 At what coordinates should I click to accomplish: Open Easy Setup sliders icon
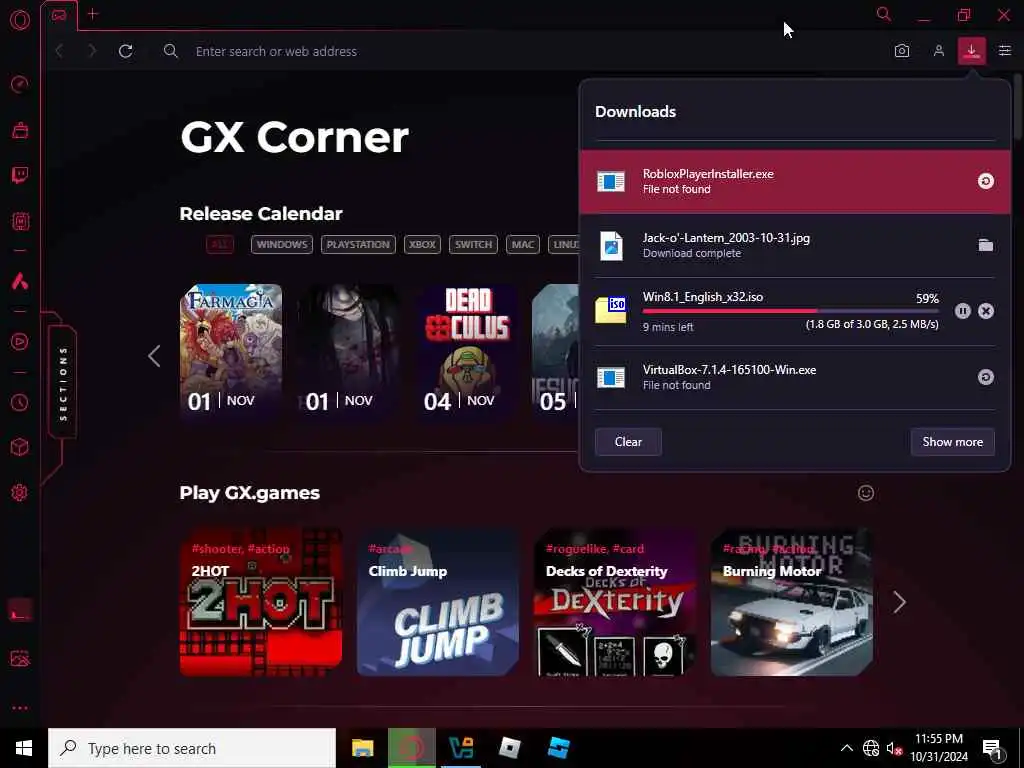1005,51
